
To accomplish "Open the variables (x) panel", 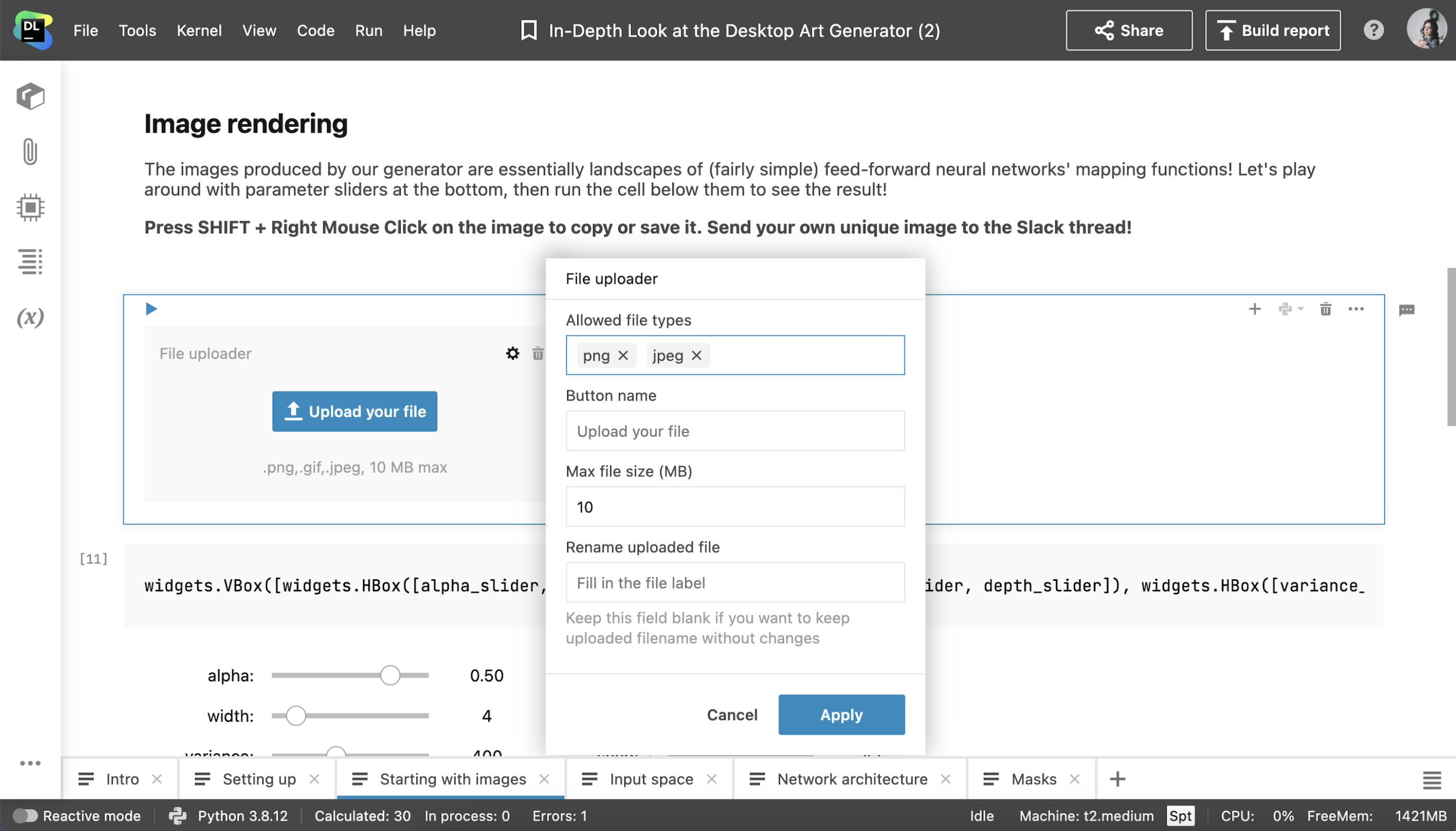I will click(30, 317).
